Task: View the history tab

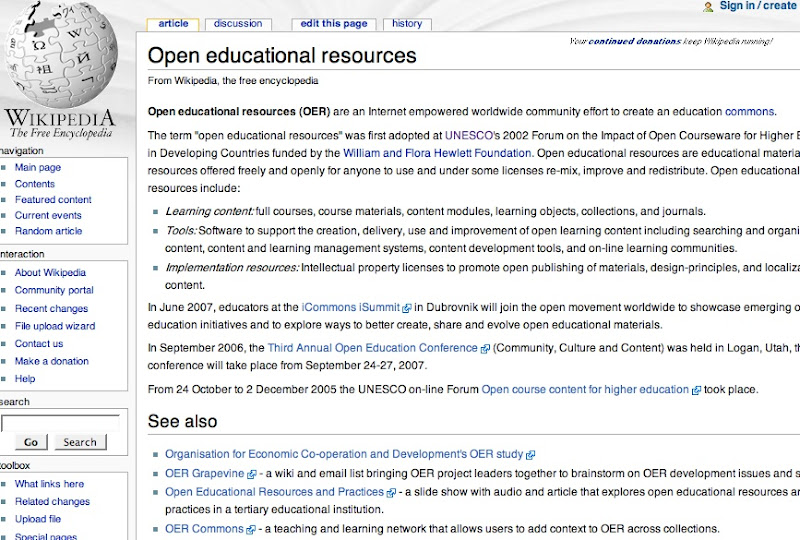Action: coord(407,24)
